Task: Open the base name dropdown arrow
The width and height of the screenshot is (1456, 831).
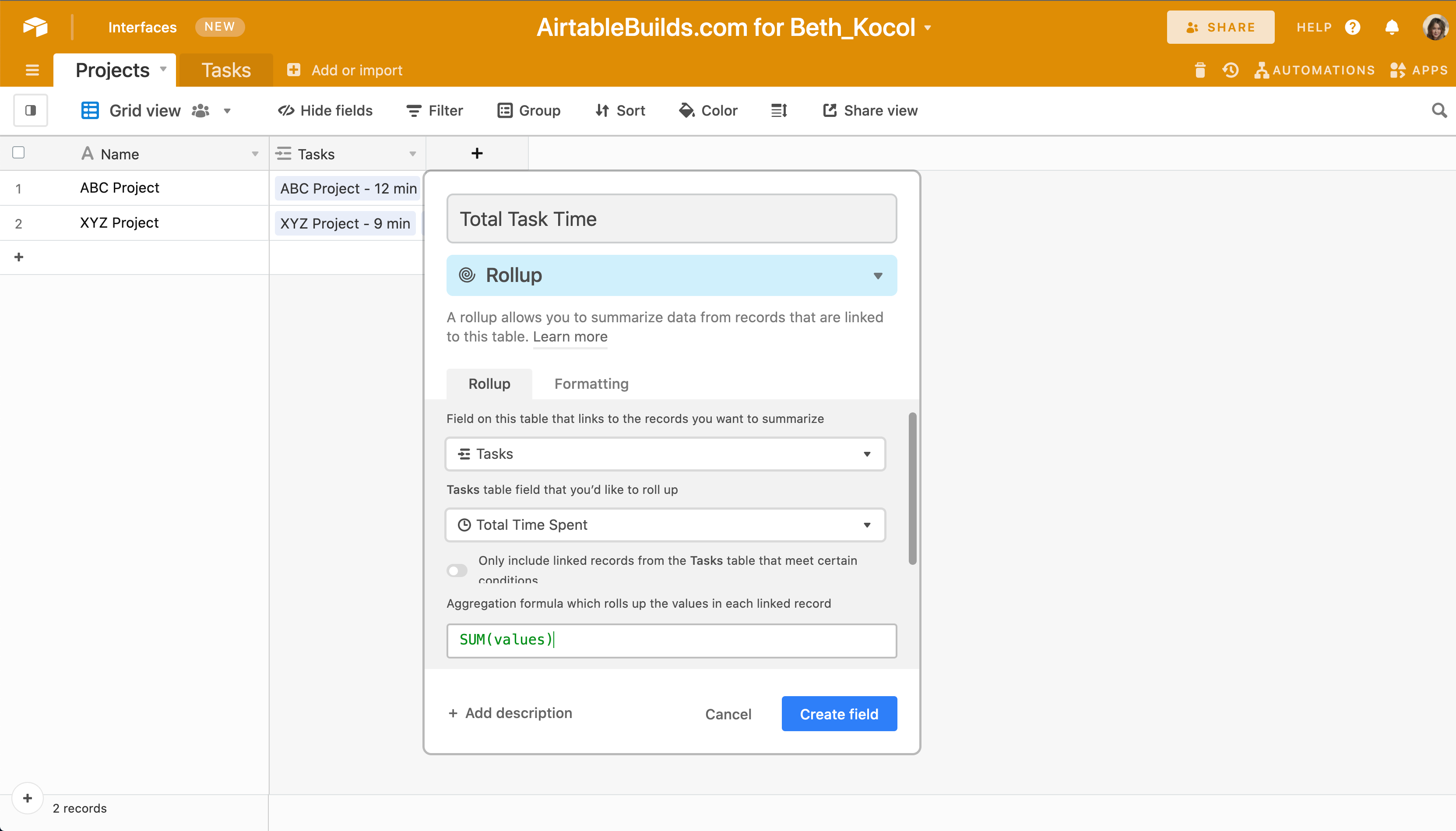Action: pos(928,28)
